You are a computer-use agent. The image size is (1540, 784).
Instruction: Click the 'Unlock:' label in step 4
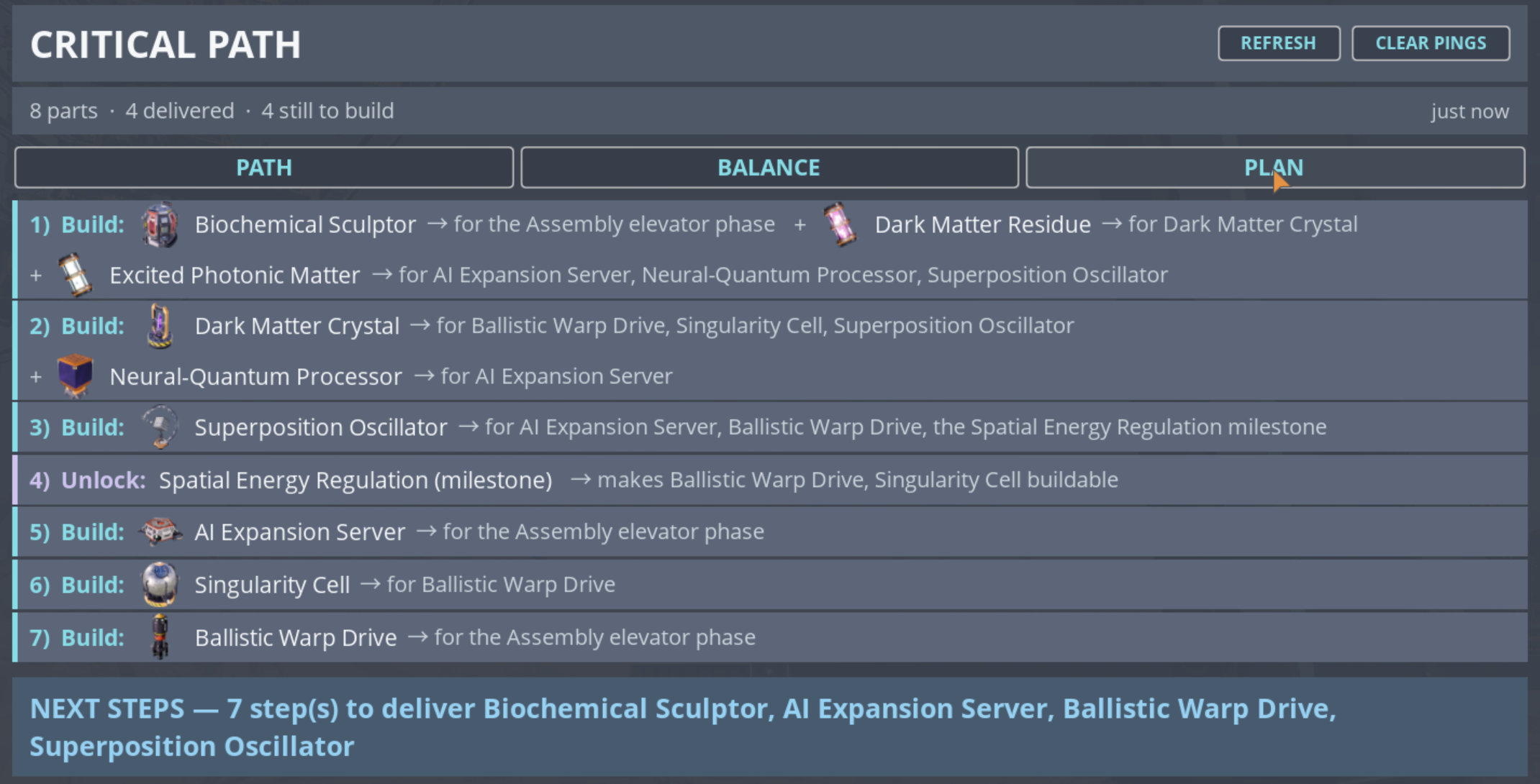coord(104,480)
